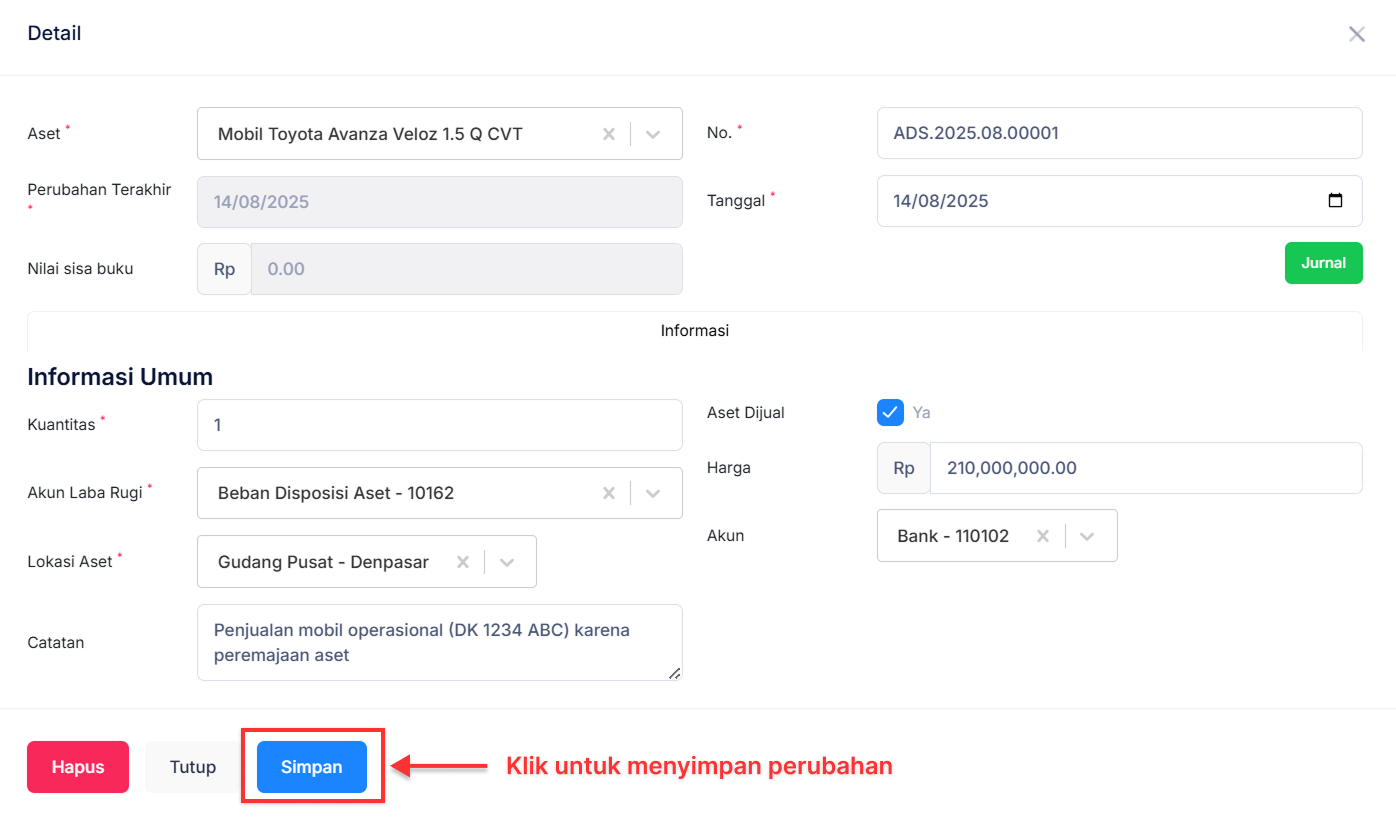Expand the Aset dropdown list

[654, 133]
